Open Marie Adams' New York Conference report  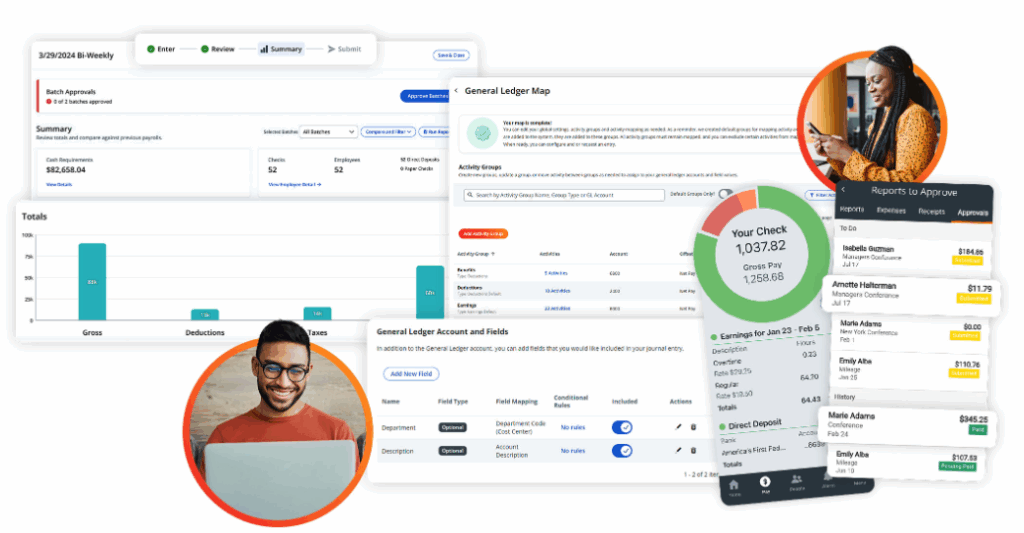(x=911, y=331)
